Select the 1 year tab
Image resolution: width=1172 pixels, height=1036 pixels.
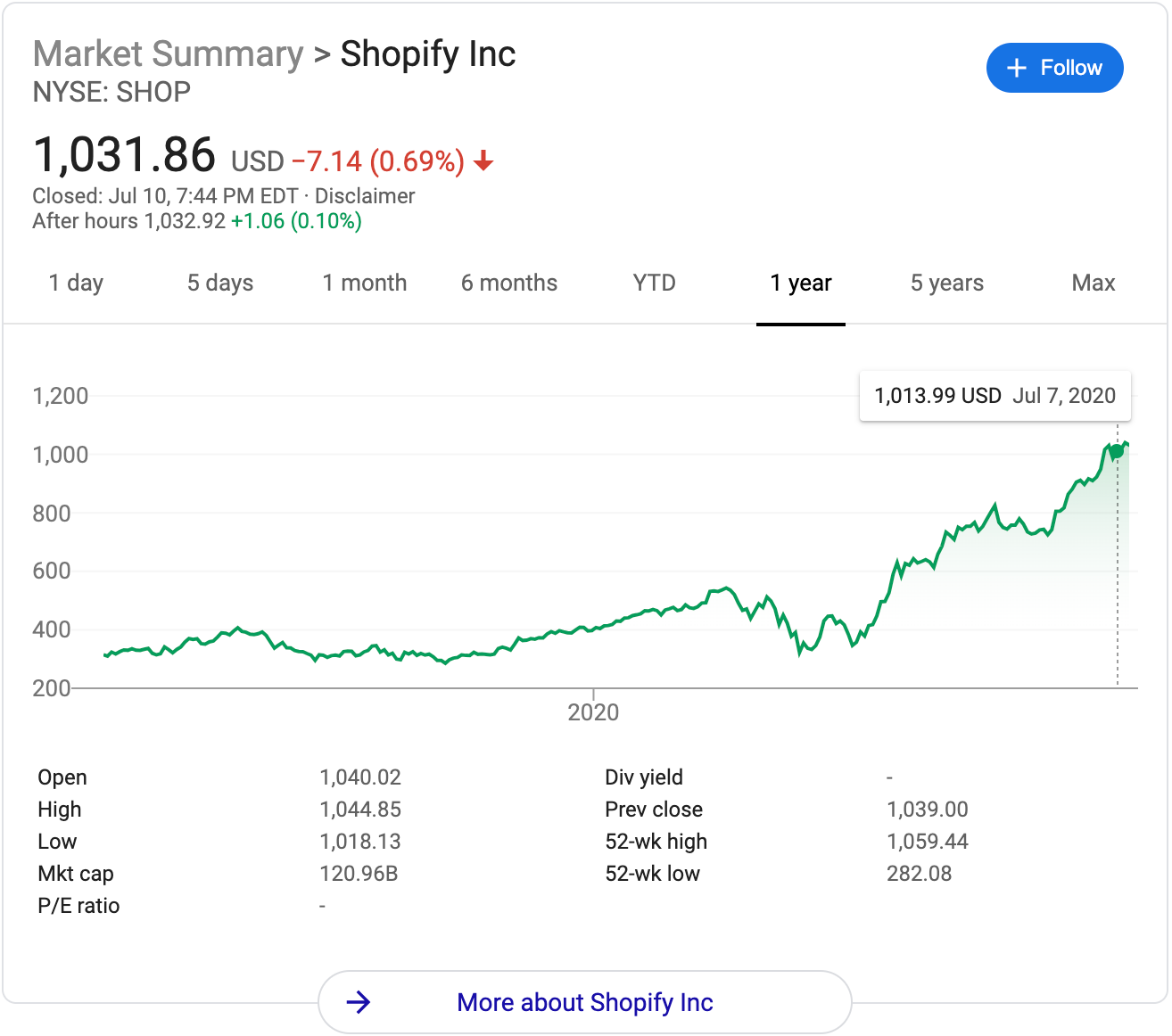801,283
